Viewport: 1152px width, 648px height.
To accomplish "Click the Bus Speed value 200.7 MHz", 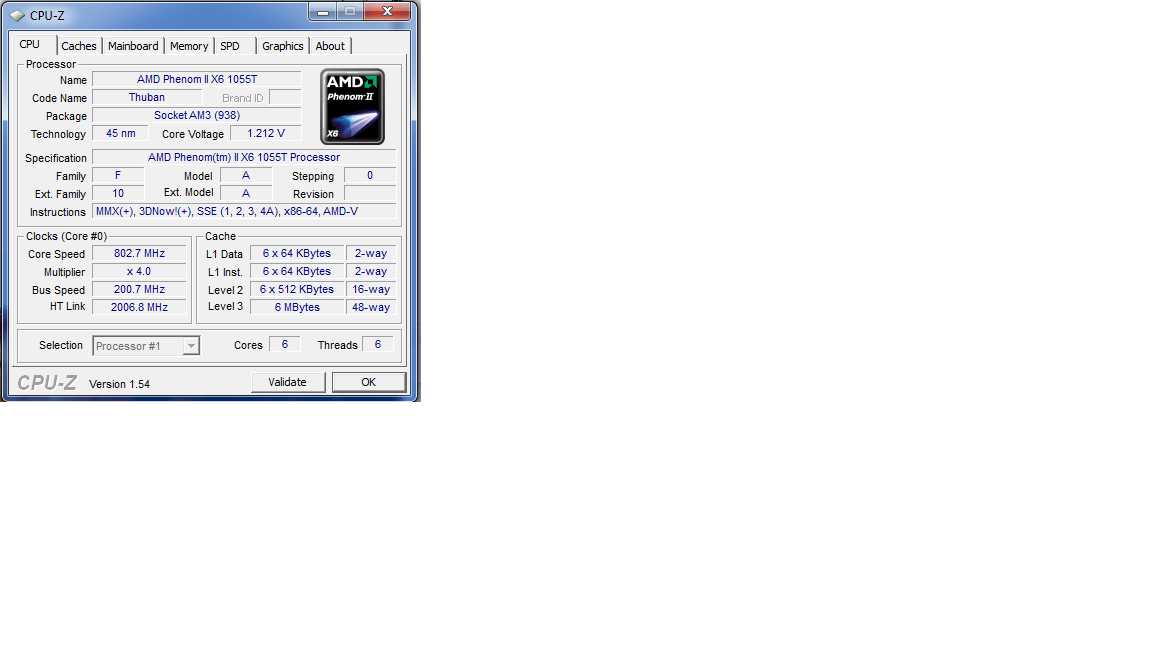I will tap(140, 289).
